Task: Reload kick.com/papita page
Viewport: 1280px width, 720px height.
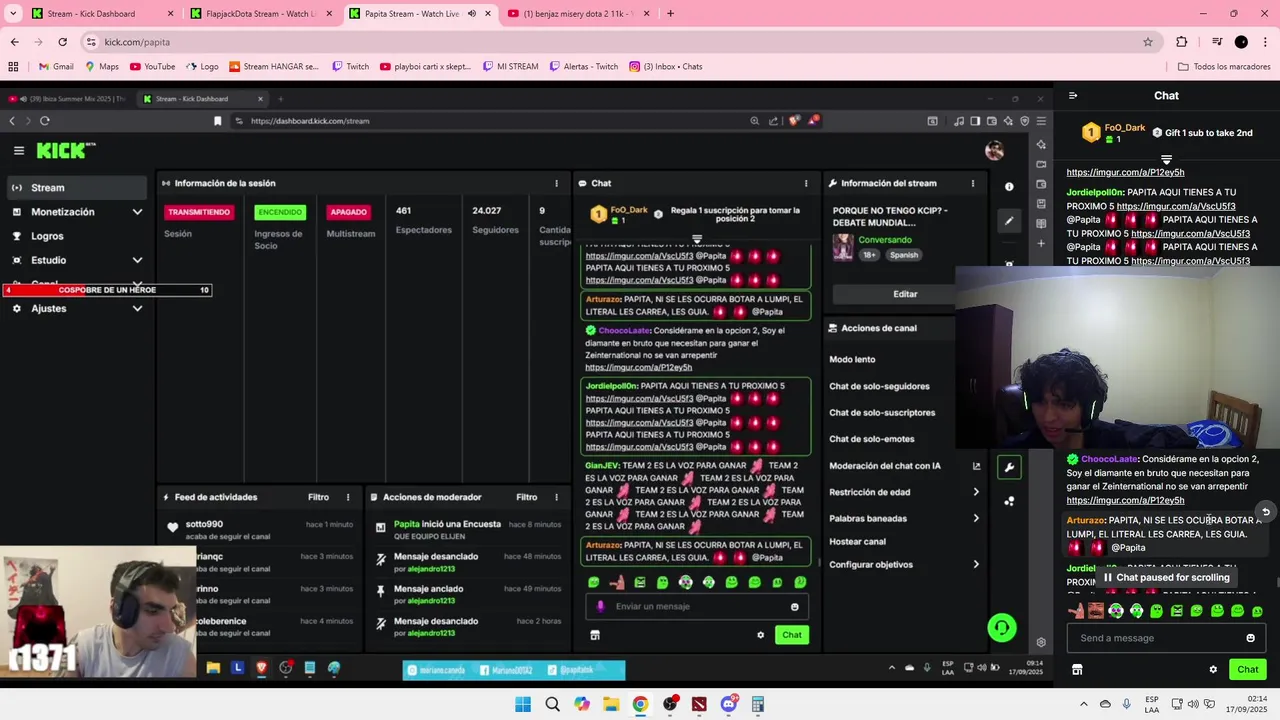Action: pos(62,42)
